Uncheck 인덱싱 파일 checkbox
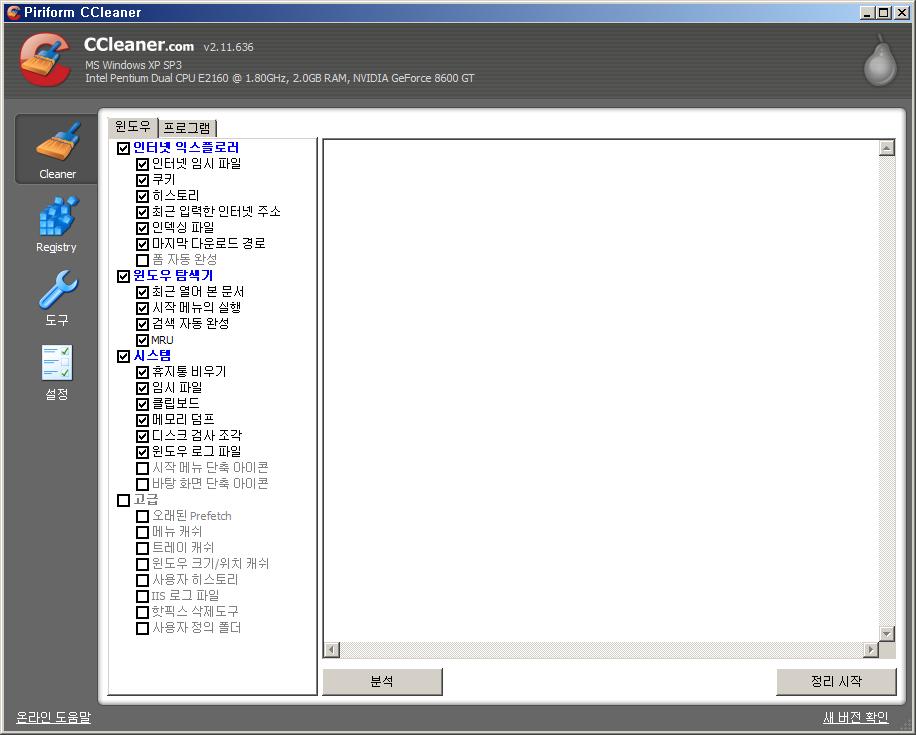Image resolution: width=916 pixels, height=735 pixels. (x=142, y=228)
